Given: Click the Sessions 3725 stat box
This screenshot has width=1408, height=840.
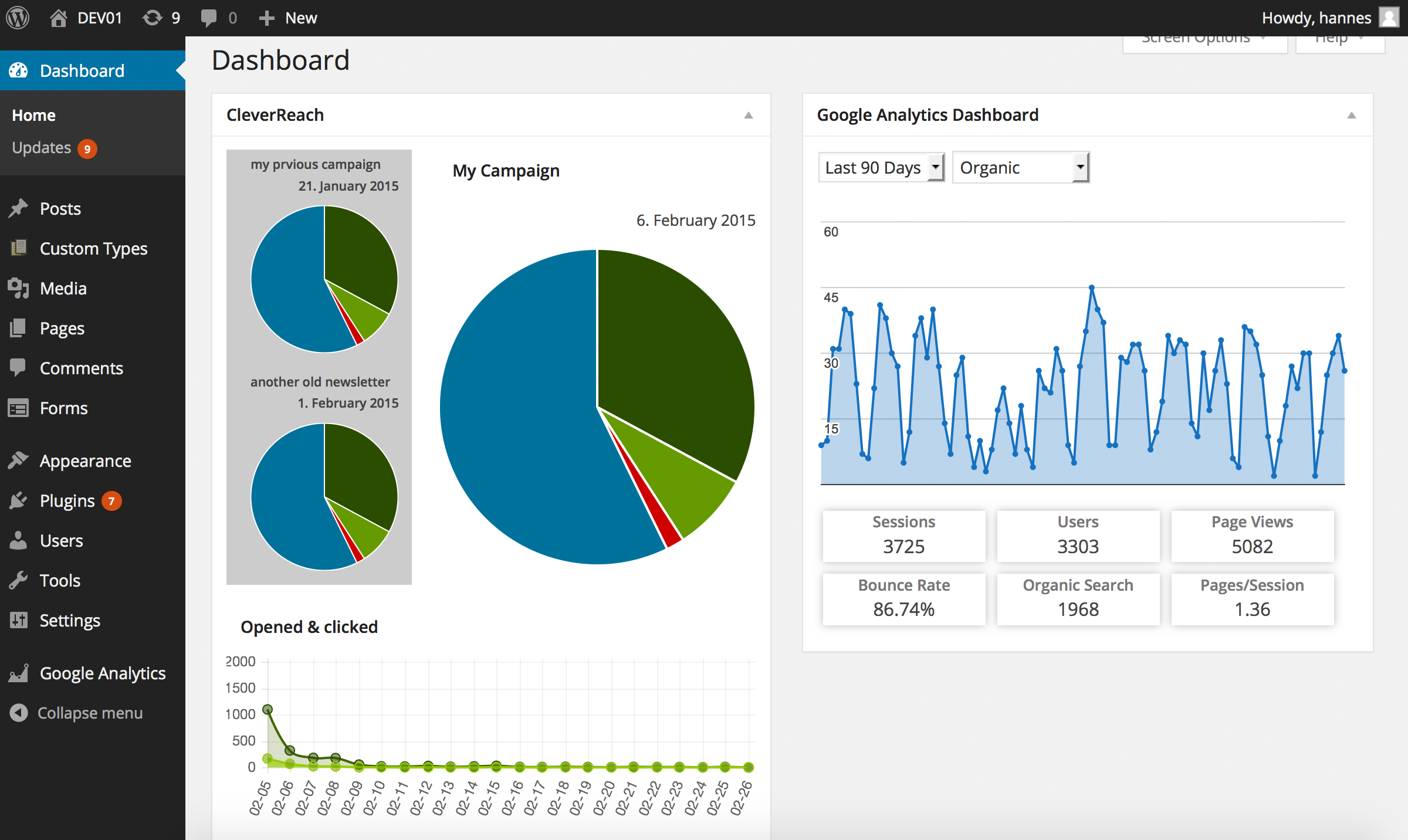Looking at the screenshot, I should (x=903, y=536).
